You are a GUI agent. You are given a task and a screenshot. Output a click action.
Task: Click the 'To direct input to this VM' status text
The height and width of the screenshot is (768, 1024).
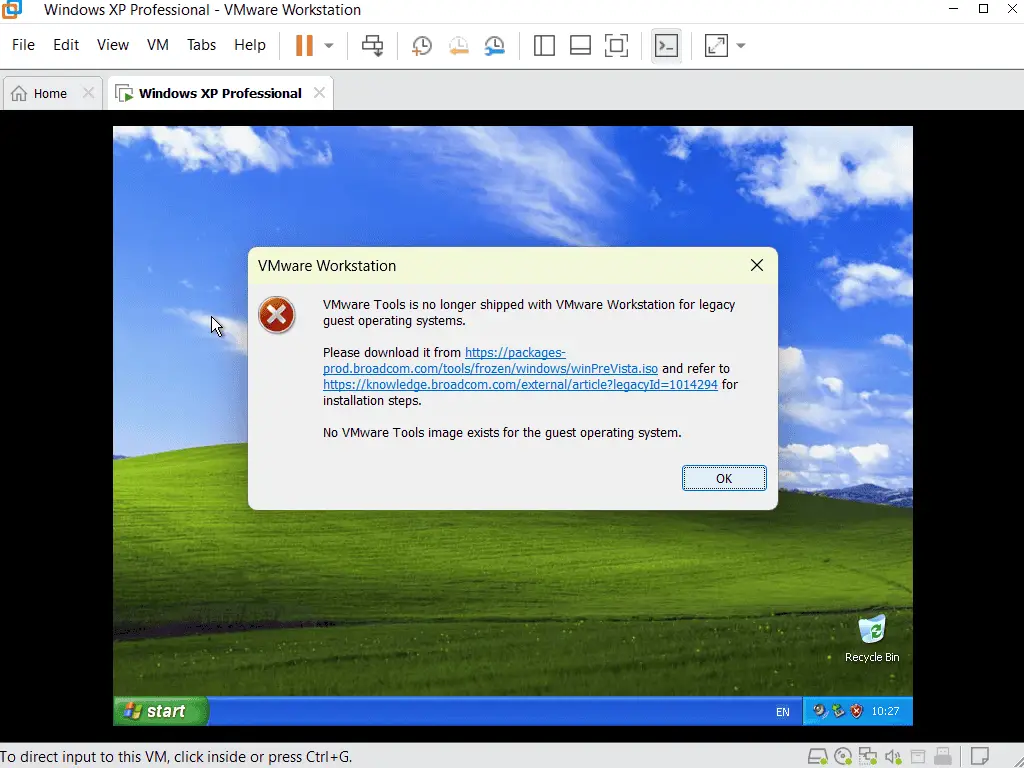point(176,757)
